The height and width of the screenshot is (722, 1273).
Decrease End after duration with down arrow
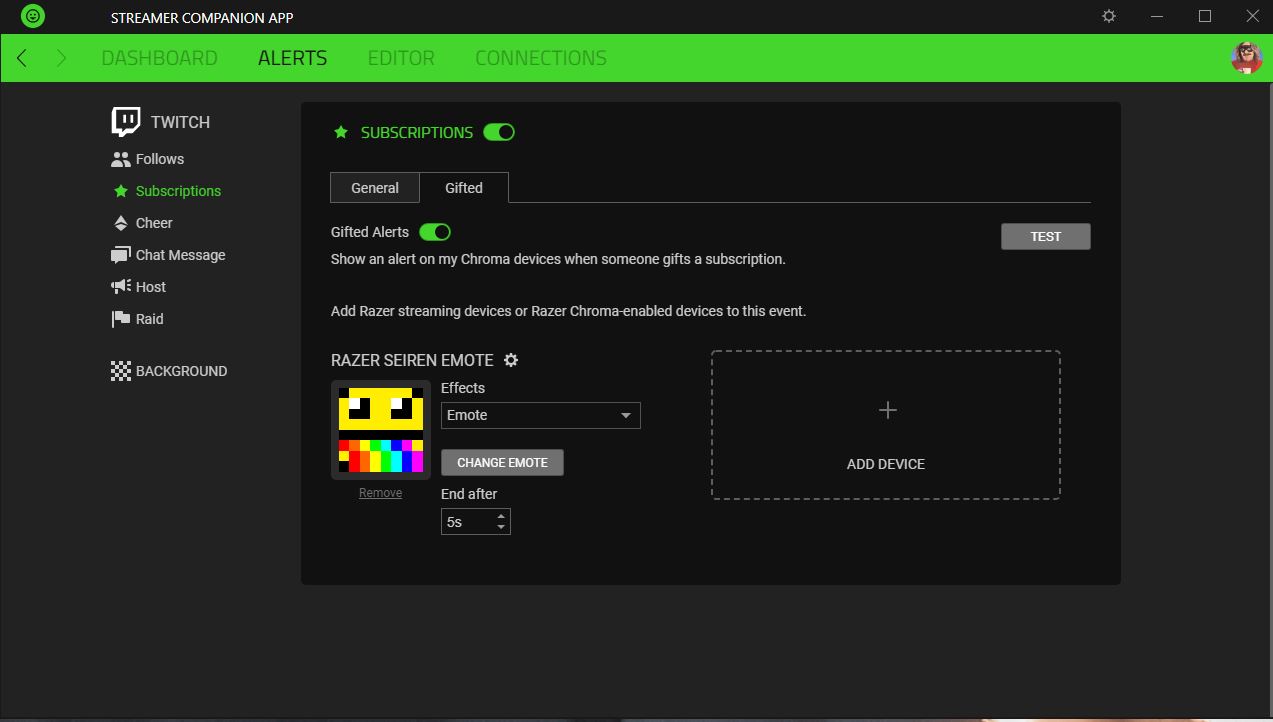pyautogui.click(x=501, y=527)
